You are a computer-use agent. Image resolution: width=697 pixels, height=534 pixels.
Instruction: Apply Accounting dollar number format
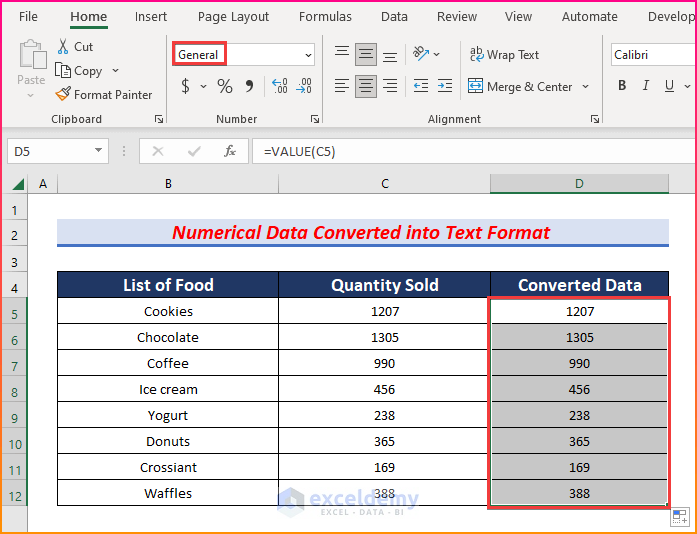pos(185,86)
